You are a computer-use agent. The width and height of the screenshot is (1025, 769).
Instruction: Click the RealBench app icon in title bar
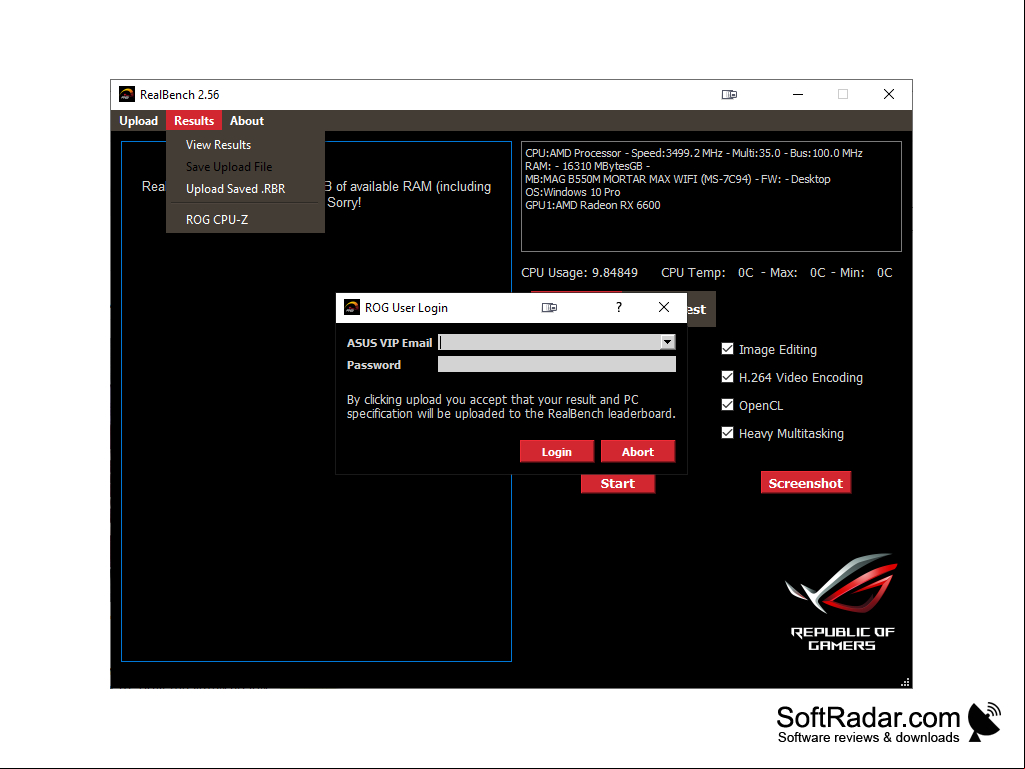tap(127, 95)
